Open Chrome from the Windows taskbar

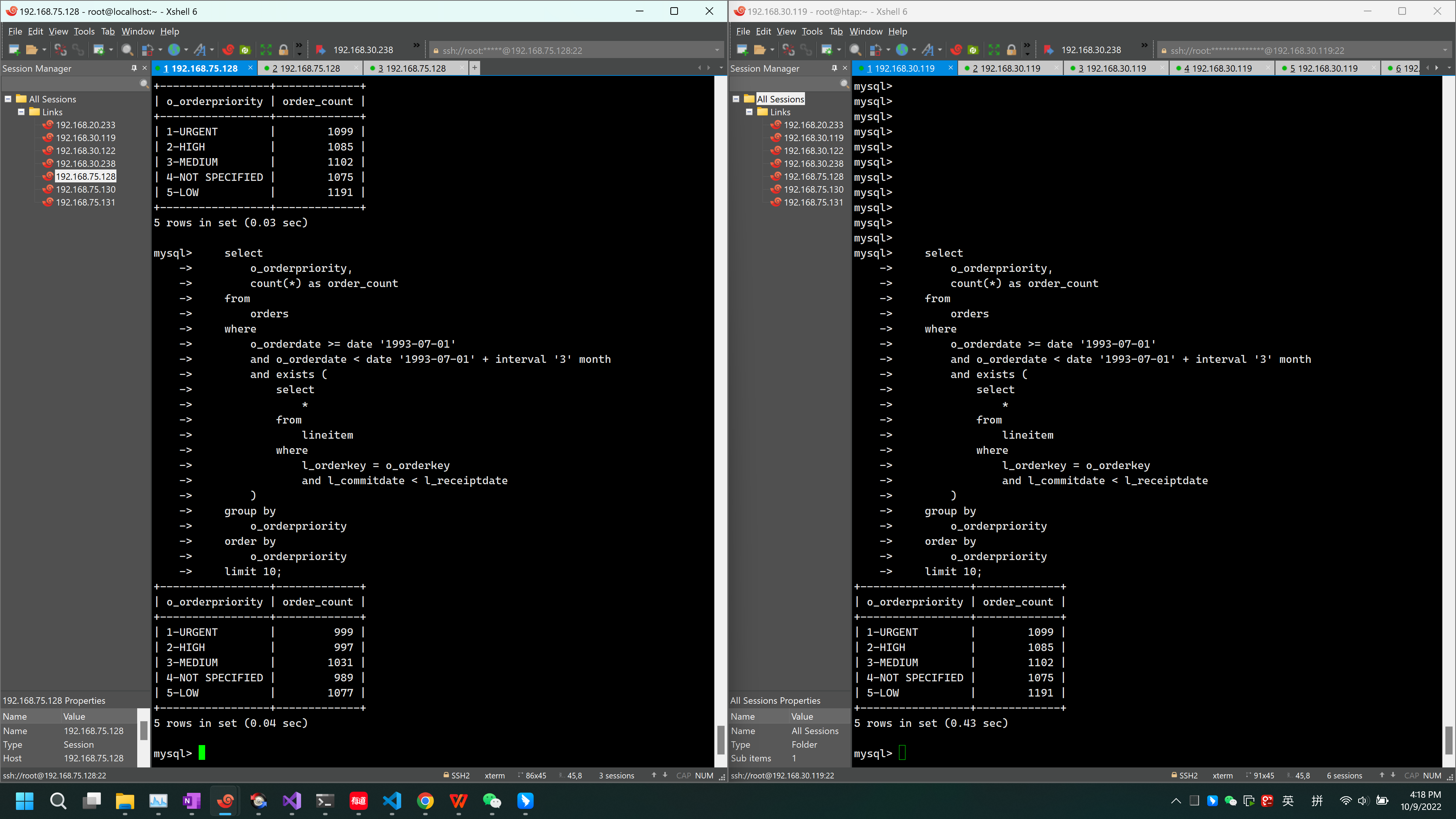click(x=425, y=801)
